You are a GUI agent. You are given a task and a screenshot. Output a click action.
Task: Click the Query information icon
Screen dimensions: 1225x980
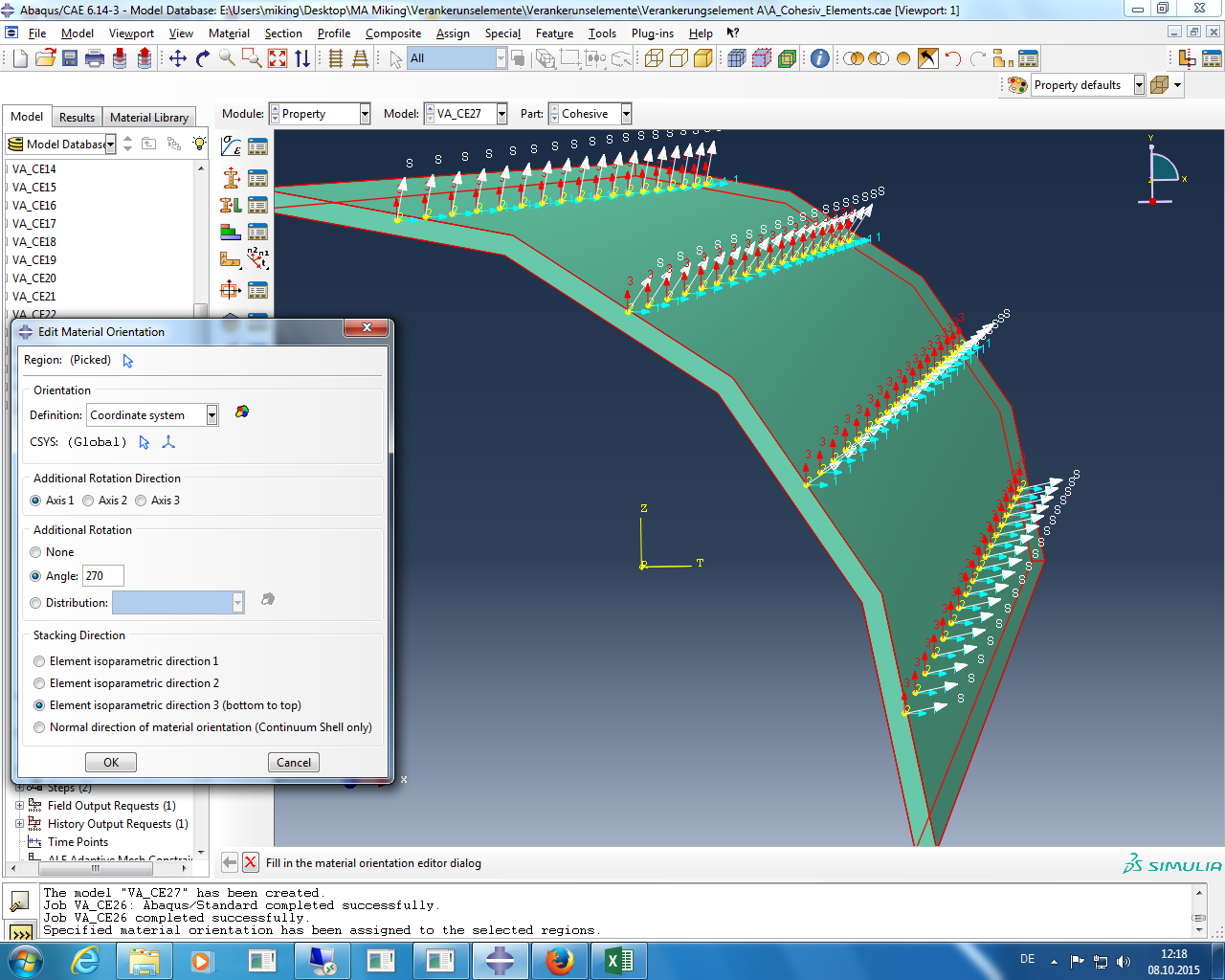click(x=820, y=58)
